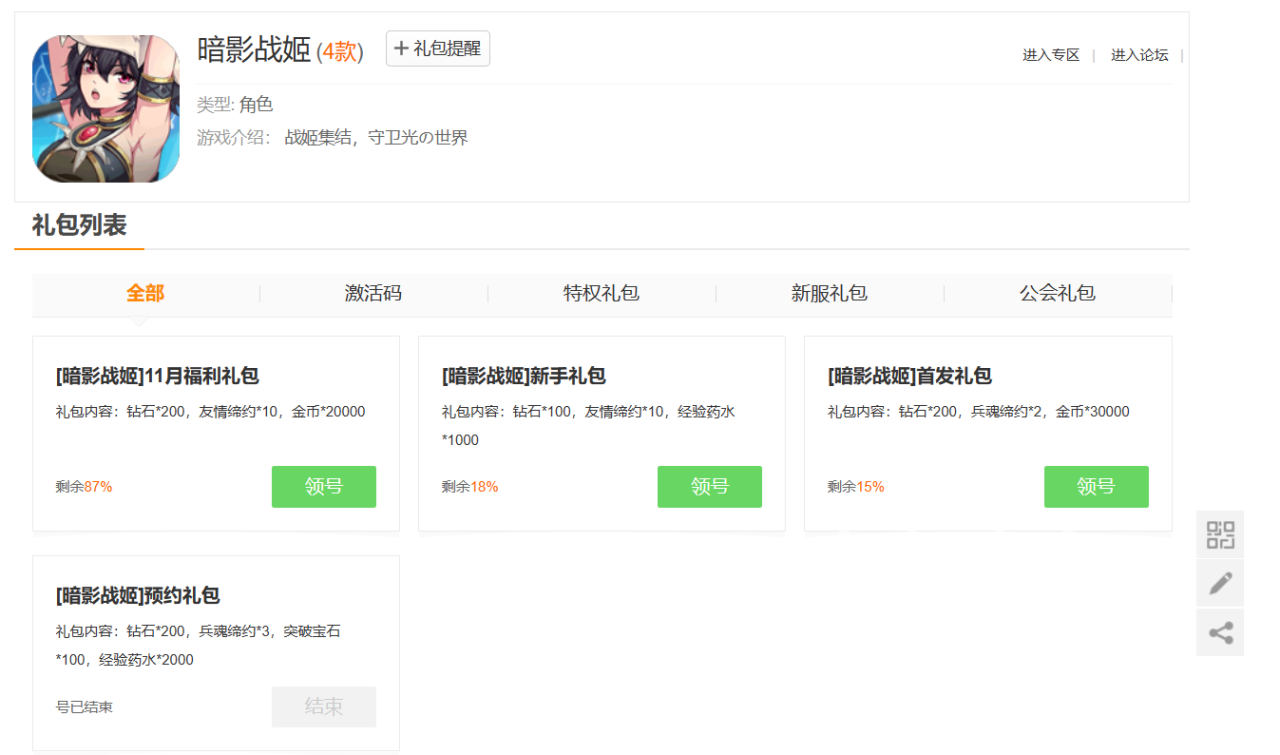1280x755 pixels.
Task: Open the [暗影战姬]新手礼包 title
Action: click(524, 376)
